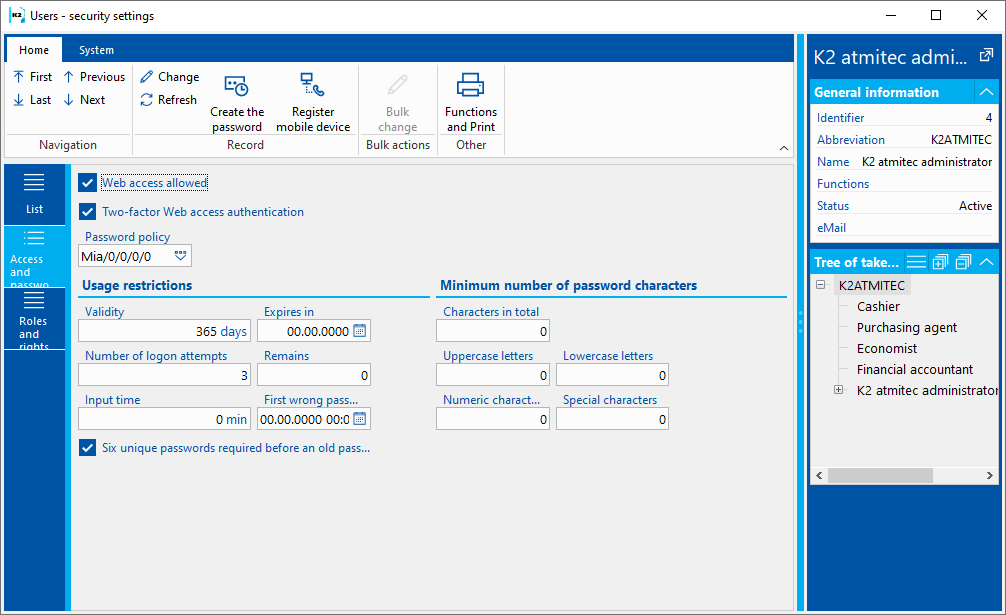1006x615 pixels.
Task: Click the Input time field
Action: 164,419
